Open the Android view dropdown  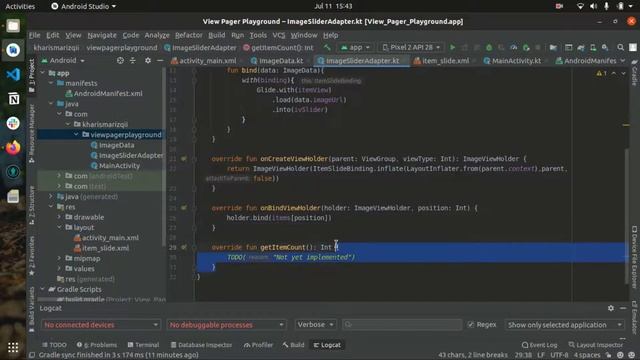tap(63, 60)
